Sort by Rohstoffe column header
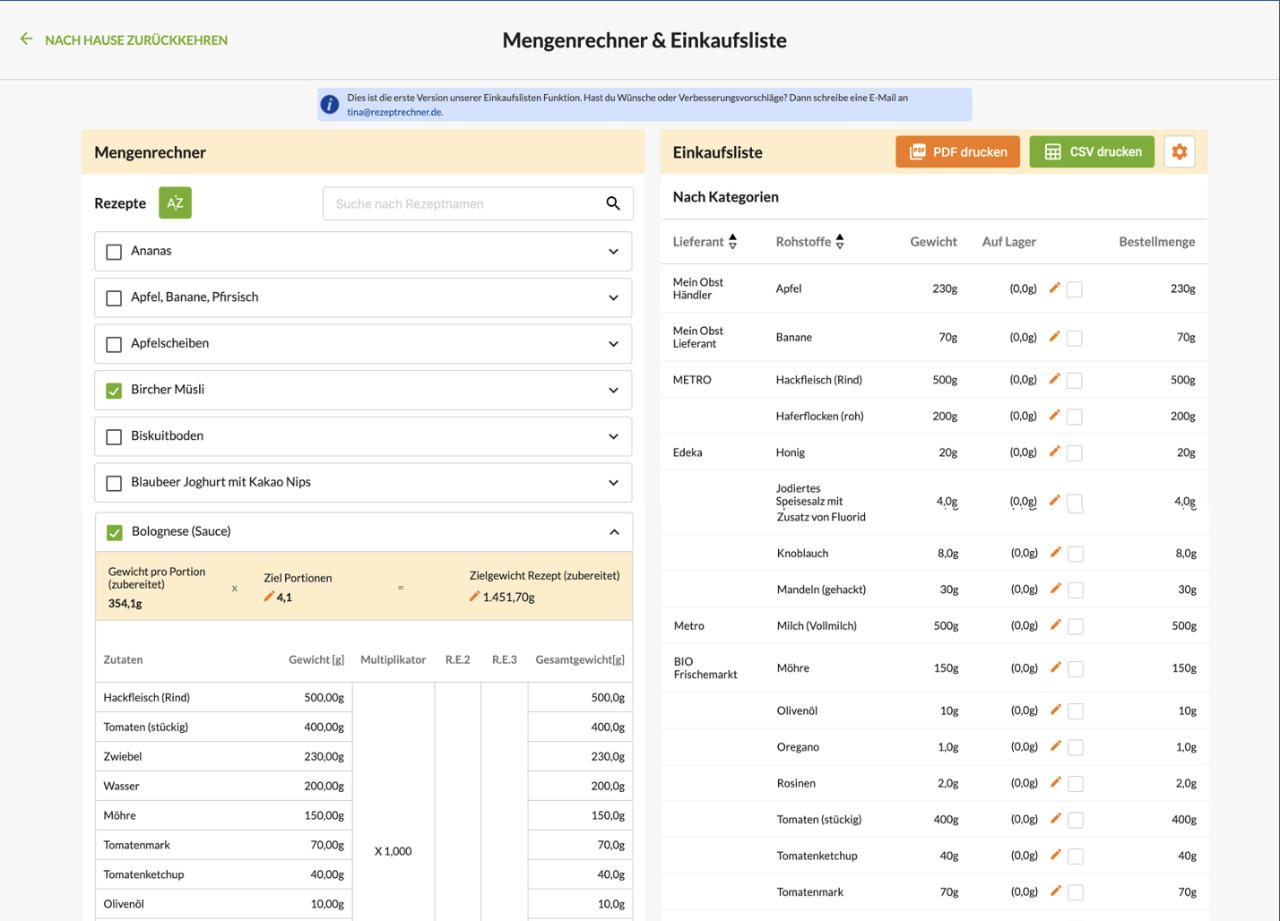 [840, 240]
